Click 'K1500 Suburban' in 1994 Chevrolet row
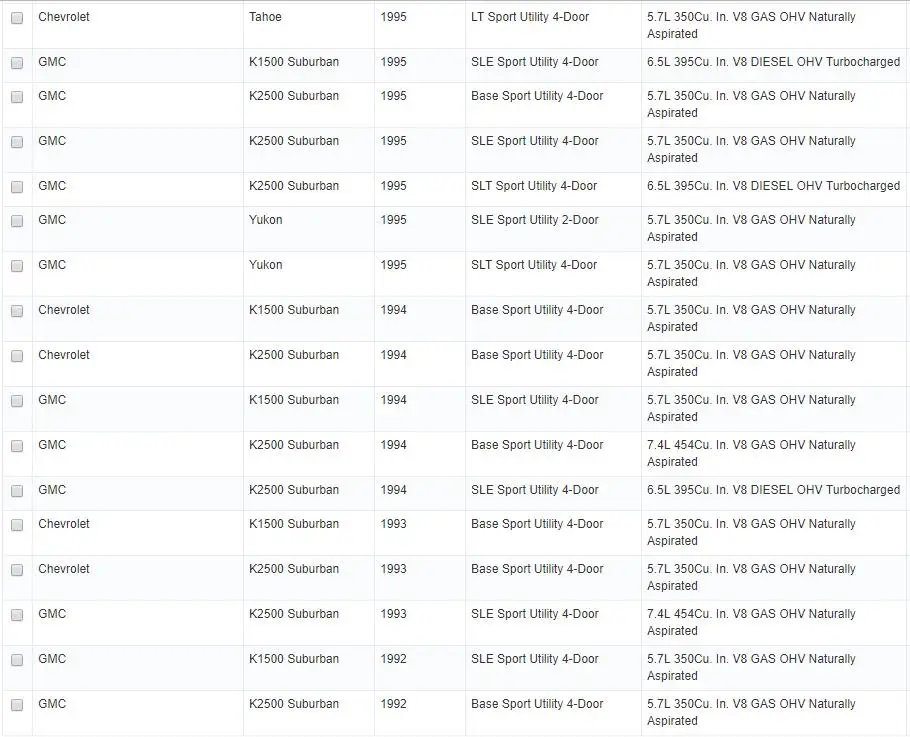 [294, 310]
